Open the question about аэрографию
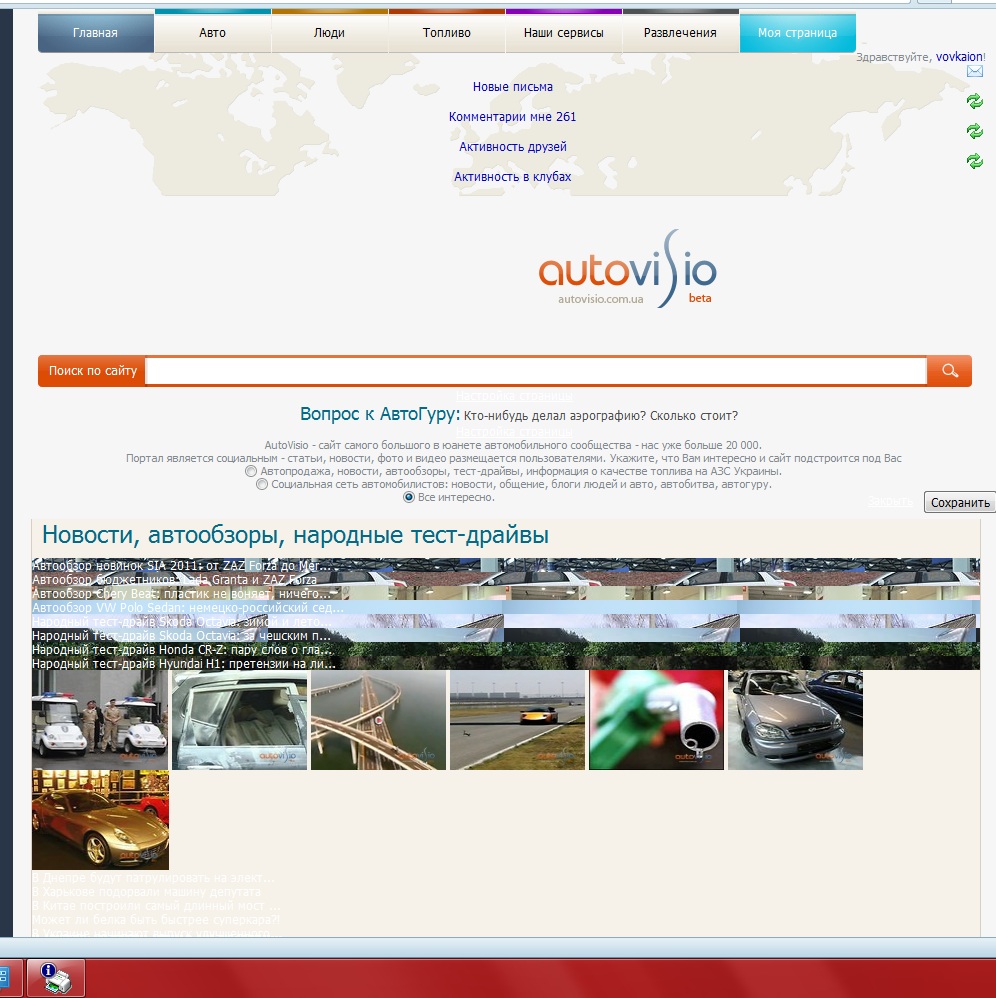This screenshot has height=998, width=996. 601,416
